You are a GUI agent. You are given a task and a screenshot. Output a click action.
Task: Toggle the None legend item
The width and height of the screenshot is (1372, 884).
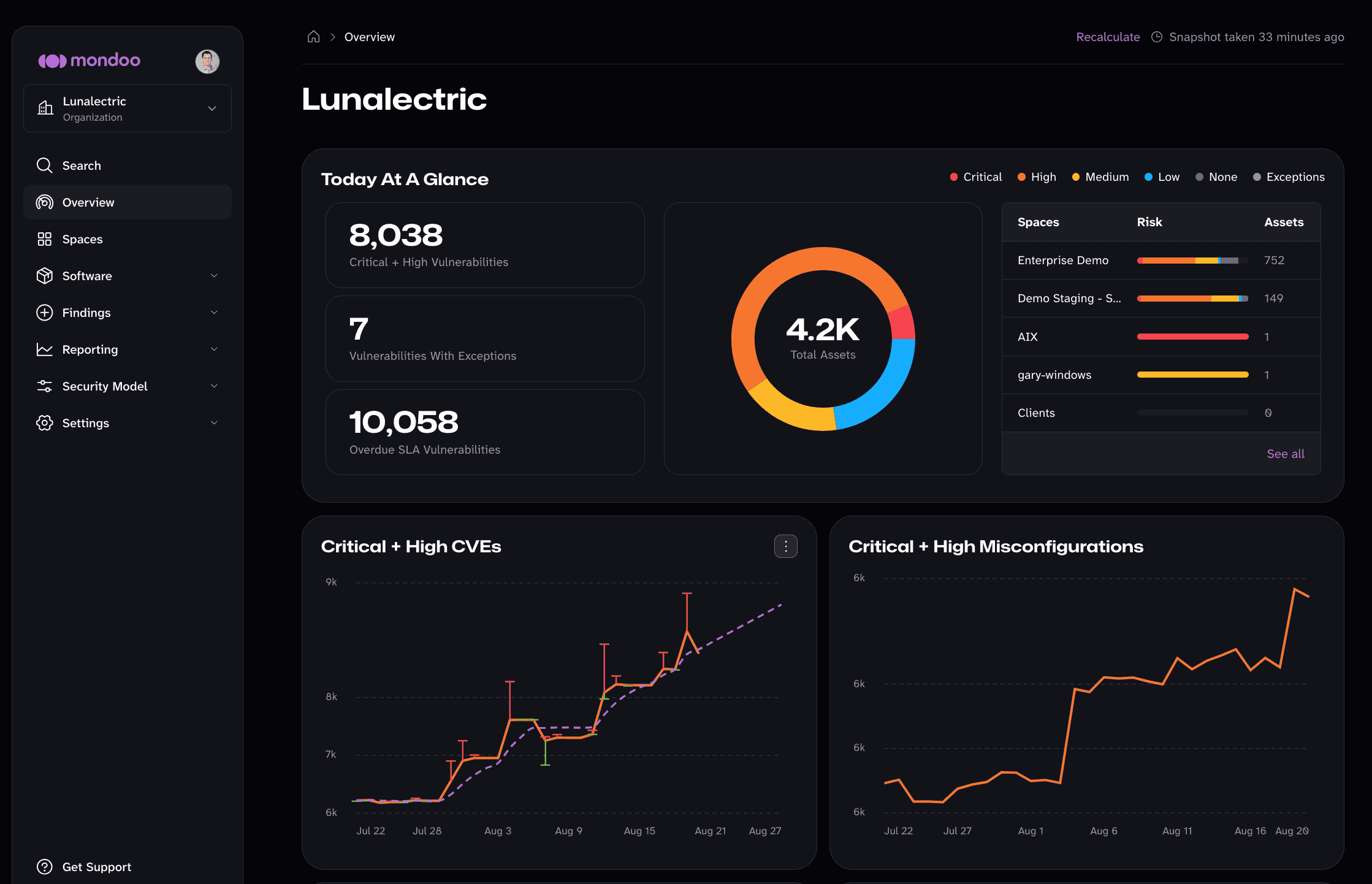[1216, 177]
